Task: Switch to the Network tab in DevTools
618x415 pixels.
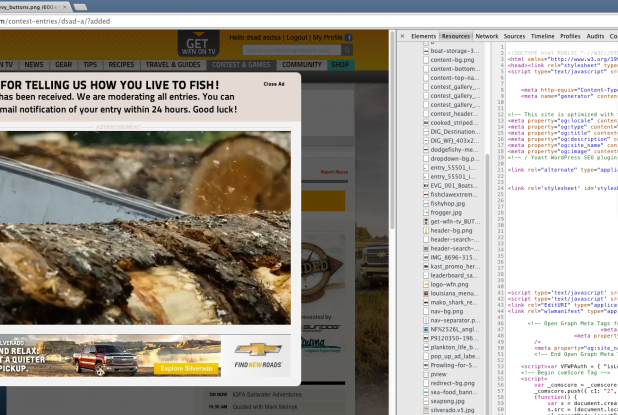Action: pos(487,36)
